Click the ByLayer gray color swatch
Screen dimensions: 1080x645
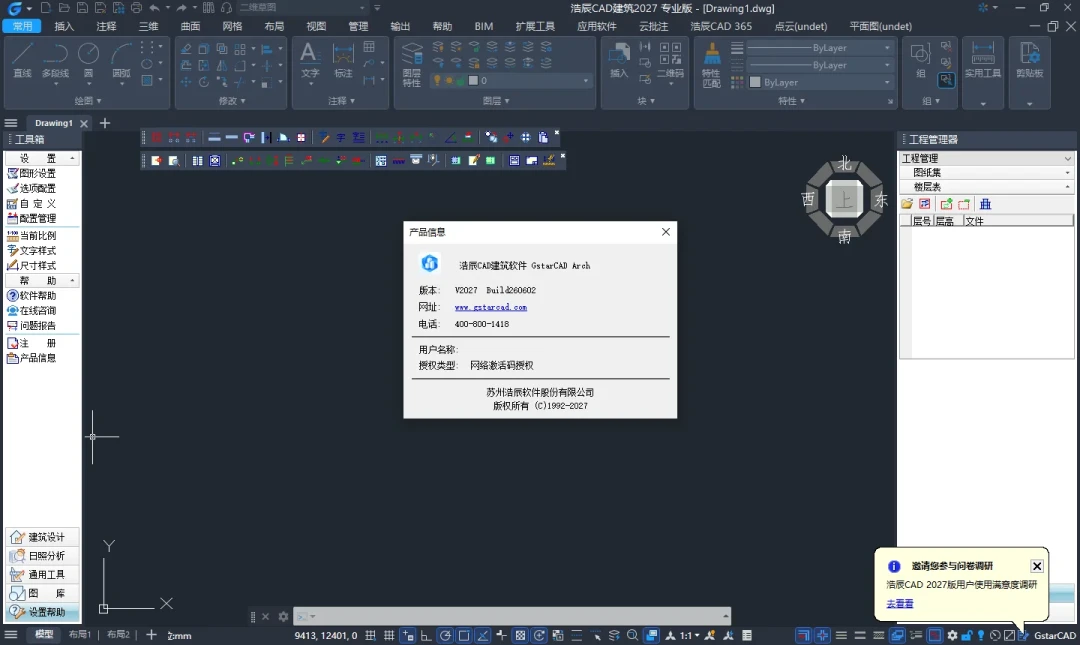755,82
